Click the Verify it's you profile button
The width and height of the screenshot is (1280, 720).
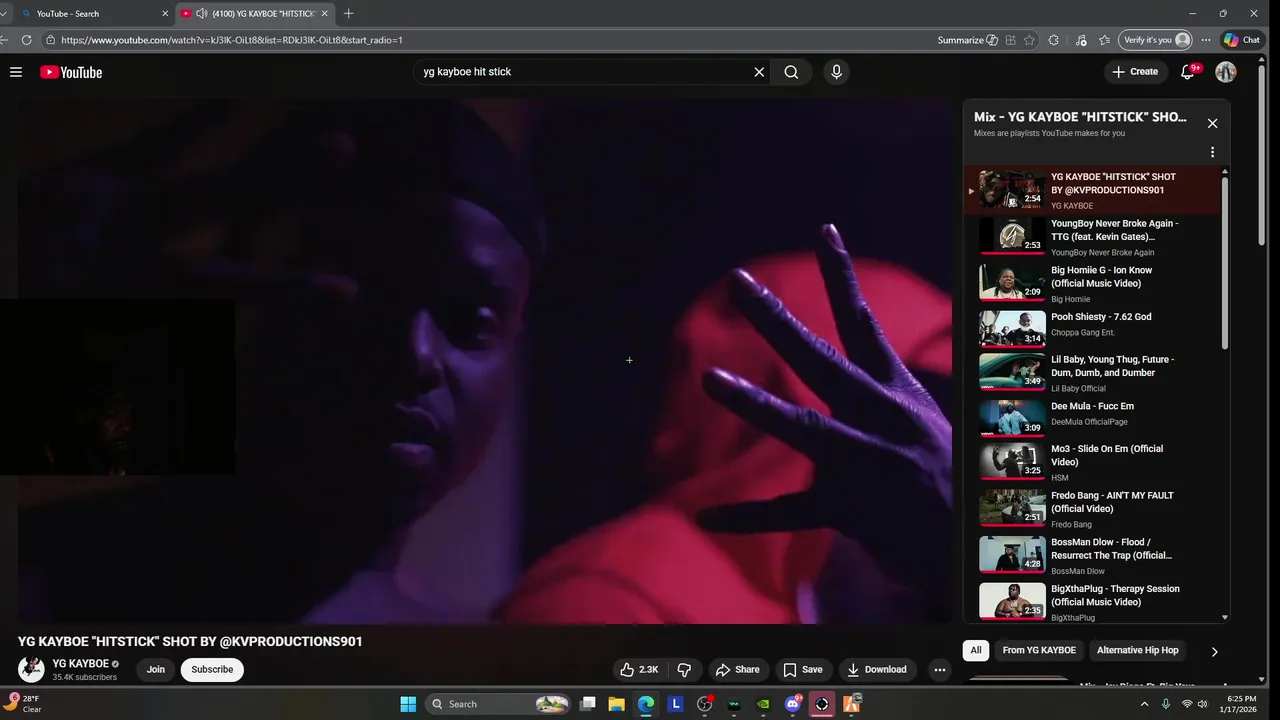[x=1155, y=40]
